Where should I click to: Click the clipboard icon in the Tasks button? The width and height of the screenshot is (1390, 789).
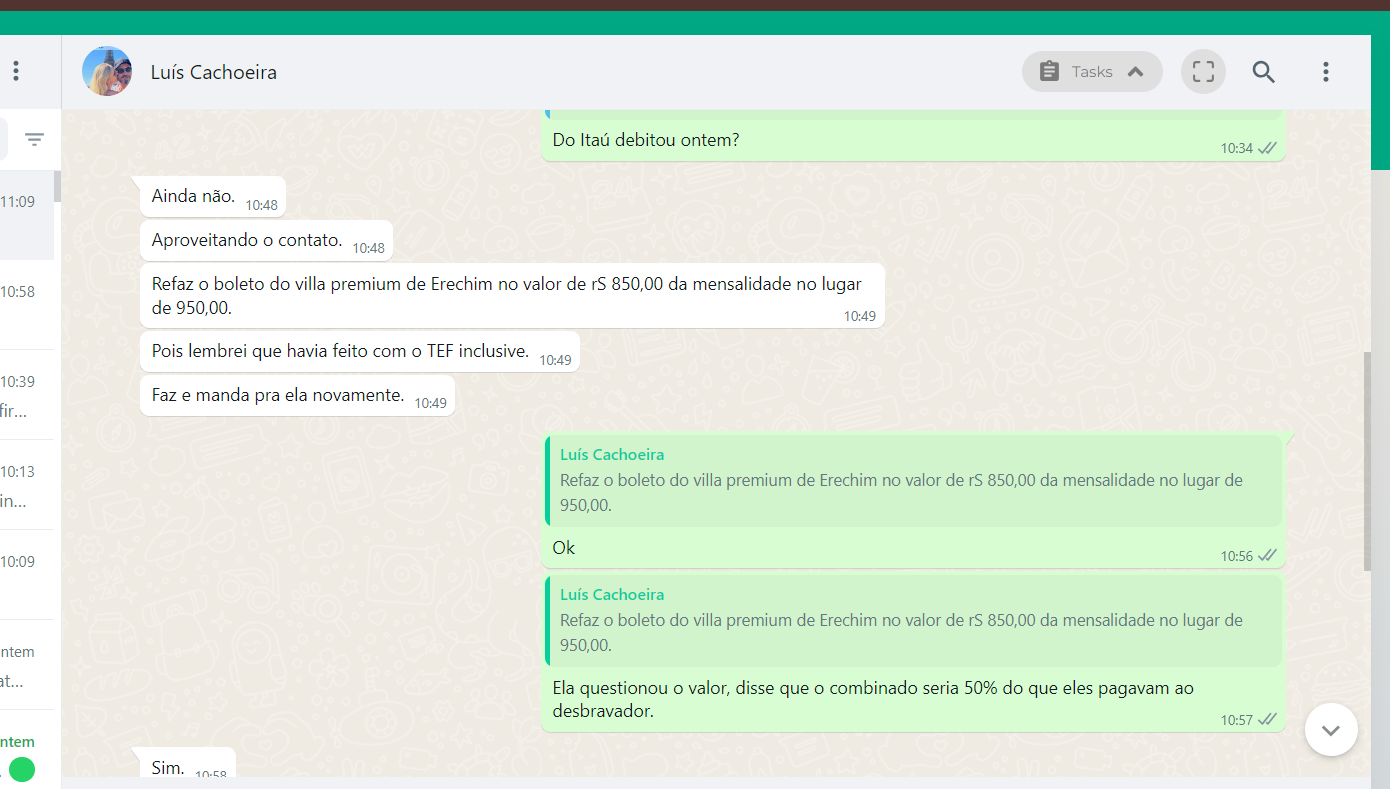pyautogui.click(x=1049, y=72)
